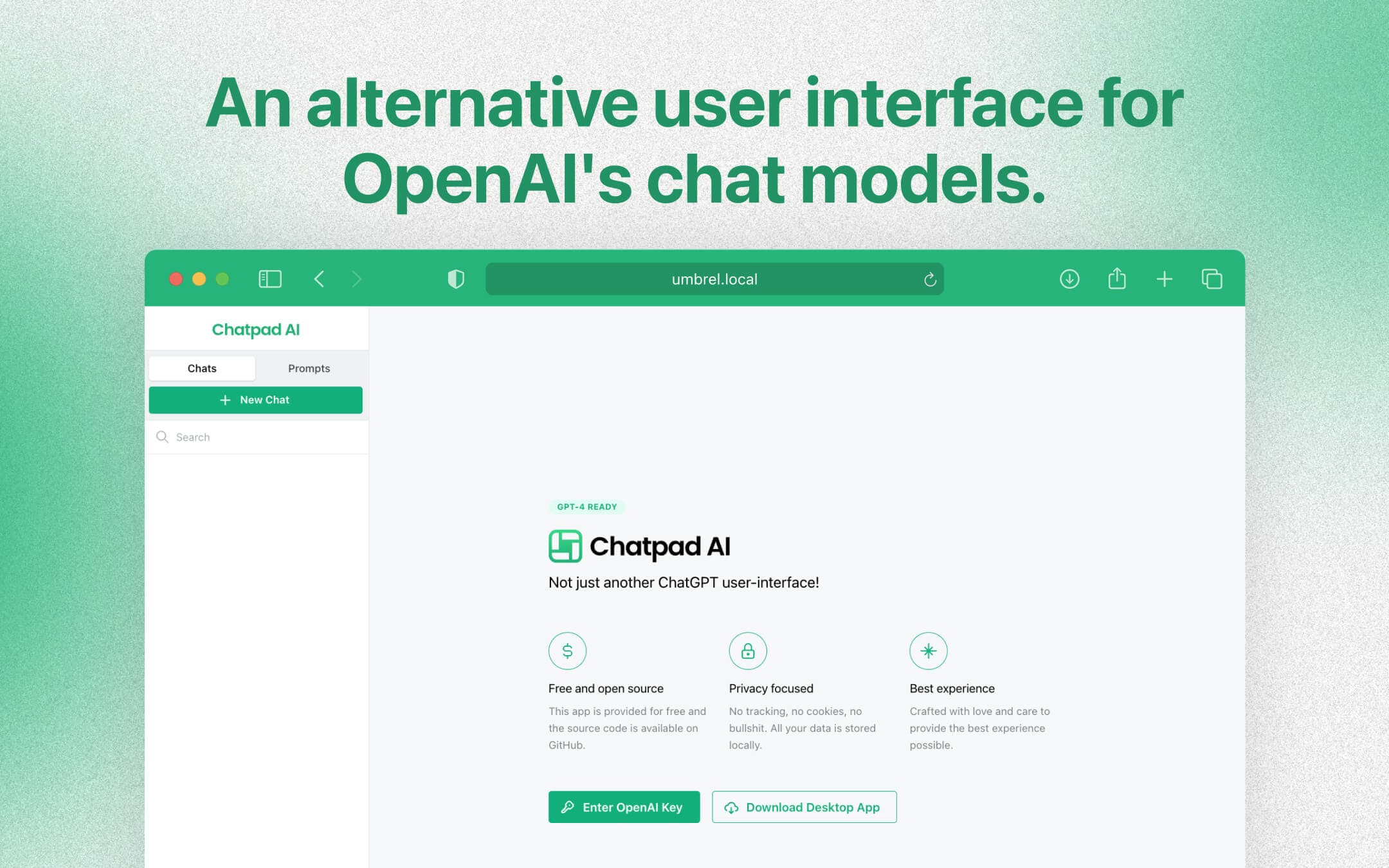This screenshot has width=1389, height=868.
Task: Click the best experience star/asterisk icon
Action: point(928,650)
